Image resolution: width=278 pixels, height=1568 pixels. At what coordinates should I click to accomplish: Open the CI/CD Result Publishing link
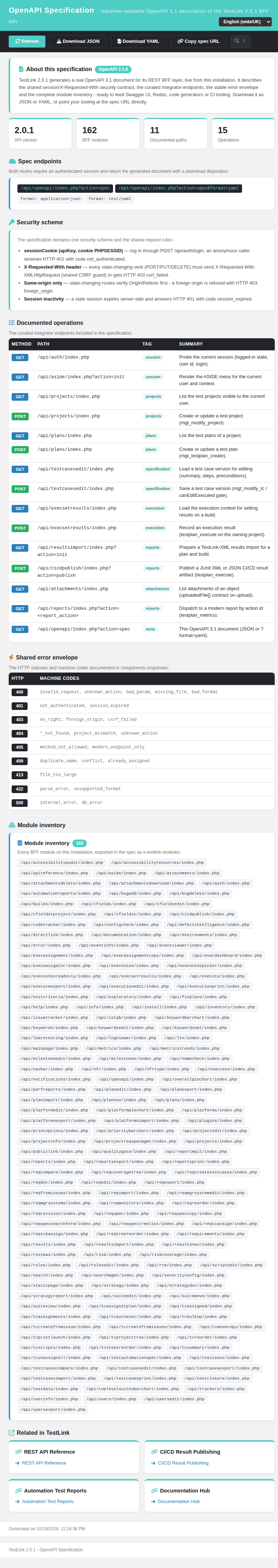183,1463
